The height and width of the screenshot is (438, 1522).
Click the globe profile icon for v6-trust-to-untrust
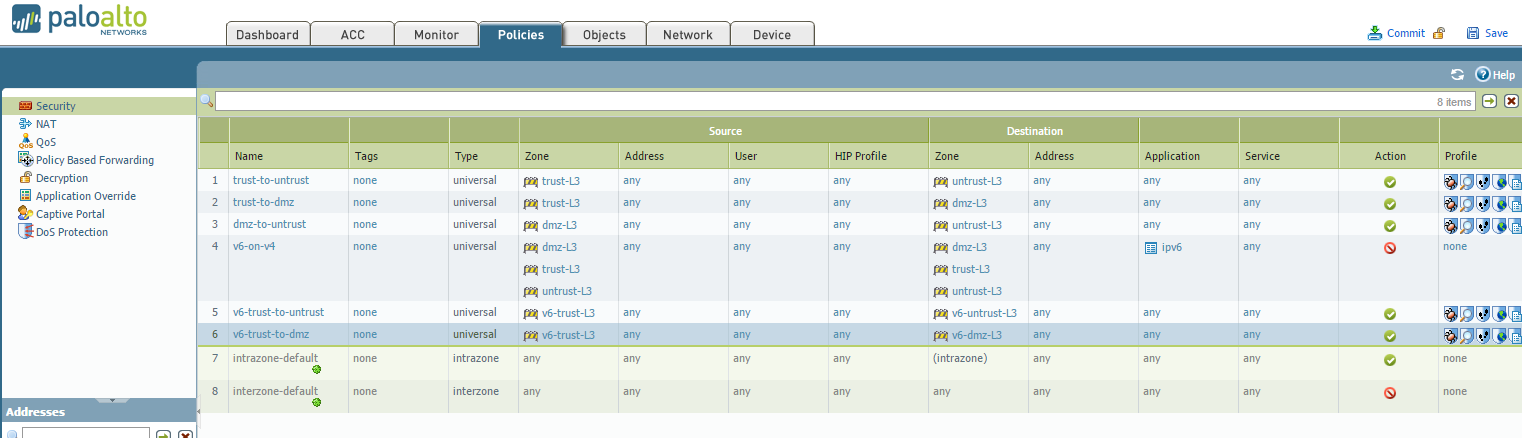click(x=1499, y=314)
